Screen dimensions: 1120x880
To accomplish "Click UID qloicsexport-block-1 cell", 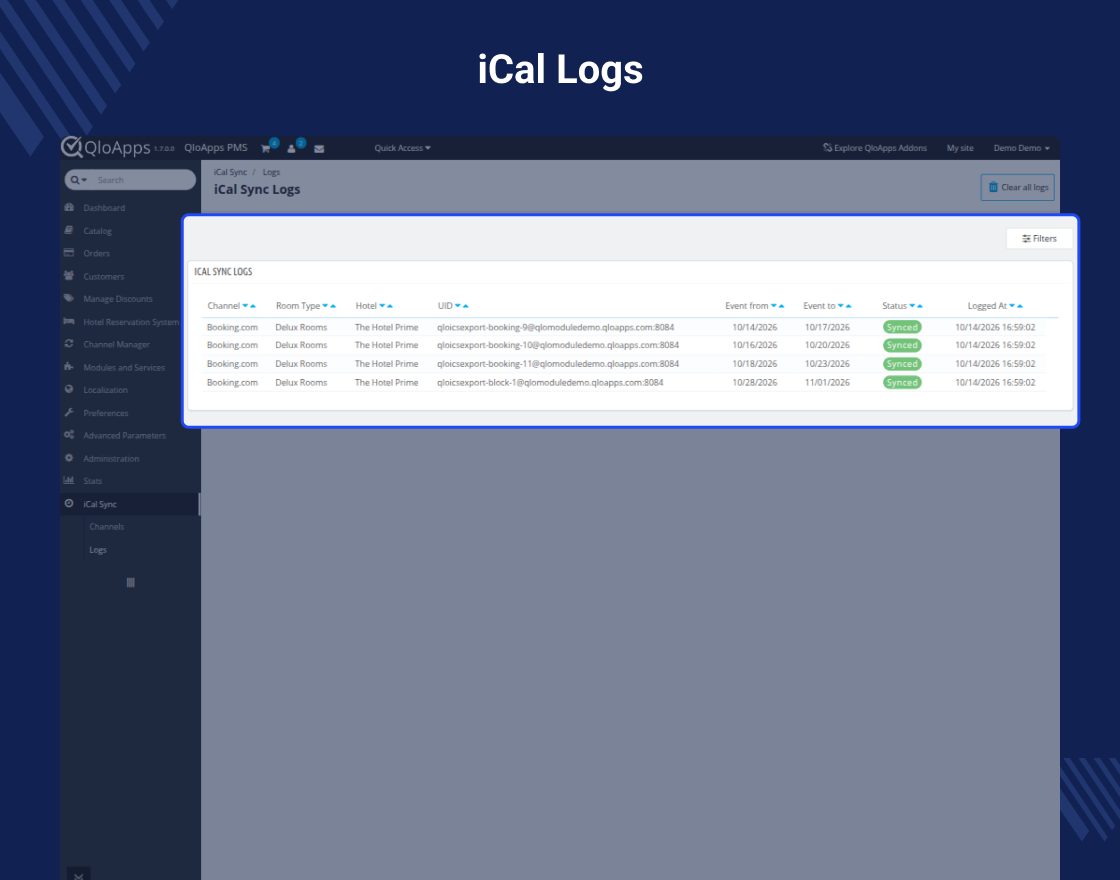I will (x=550, y=383).
